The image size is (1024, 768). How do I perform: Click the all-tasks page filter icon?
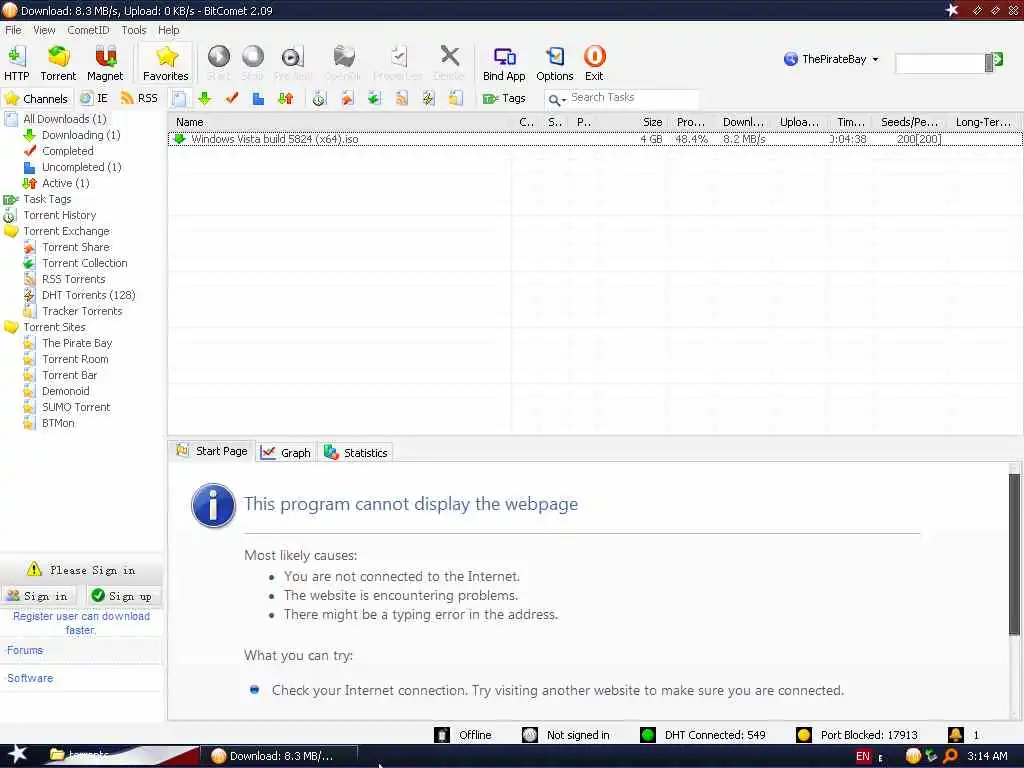click(179, 99)
